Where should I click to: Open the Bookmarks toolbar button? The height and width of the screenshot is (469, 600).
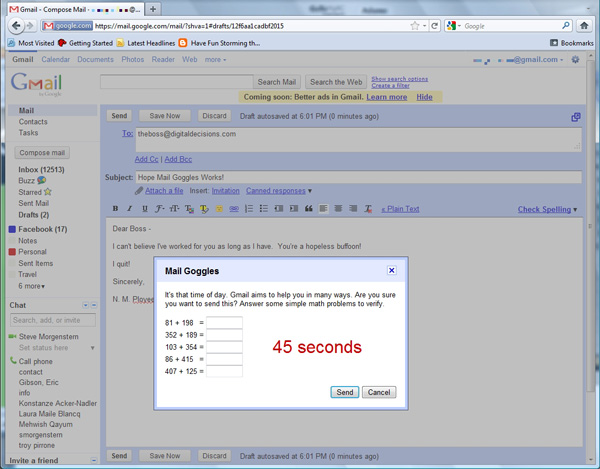[x=572, y=43]
